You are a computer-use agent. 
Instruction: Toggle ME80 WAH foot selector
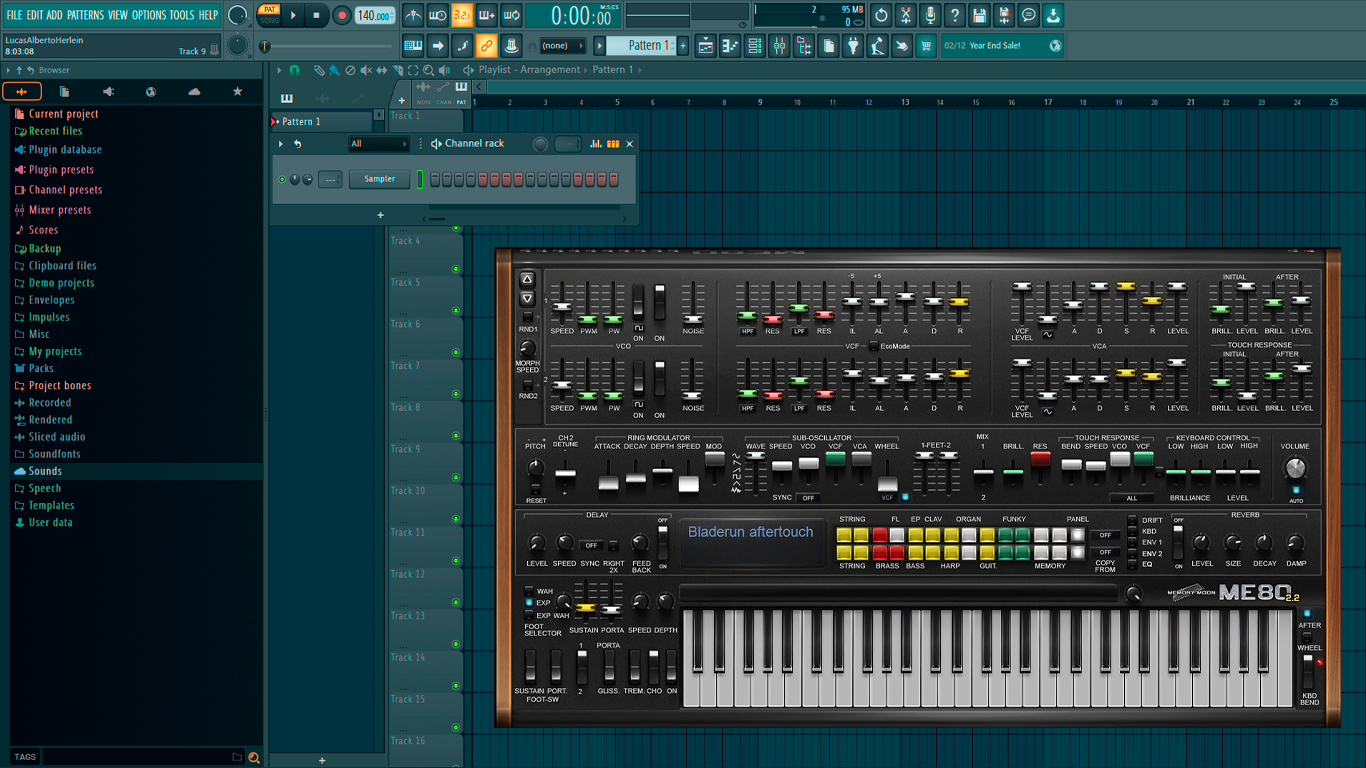[529, 591]
